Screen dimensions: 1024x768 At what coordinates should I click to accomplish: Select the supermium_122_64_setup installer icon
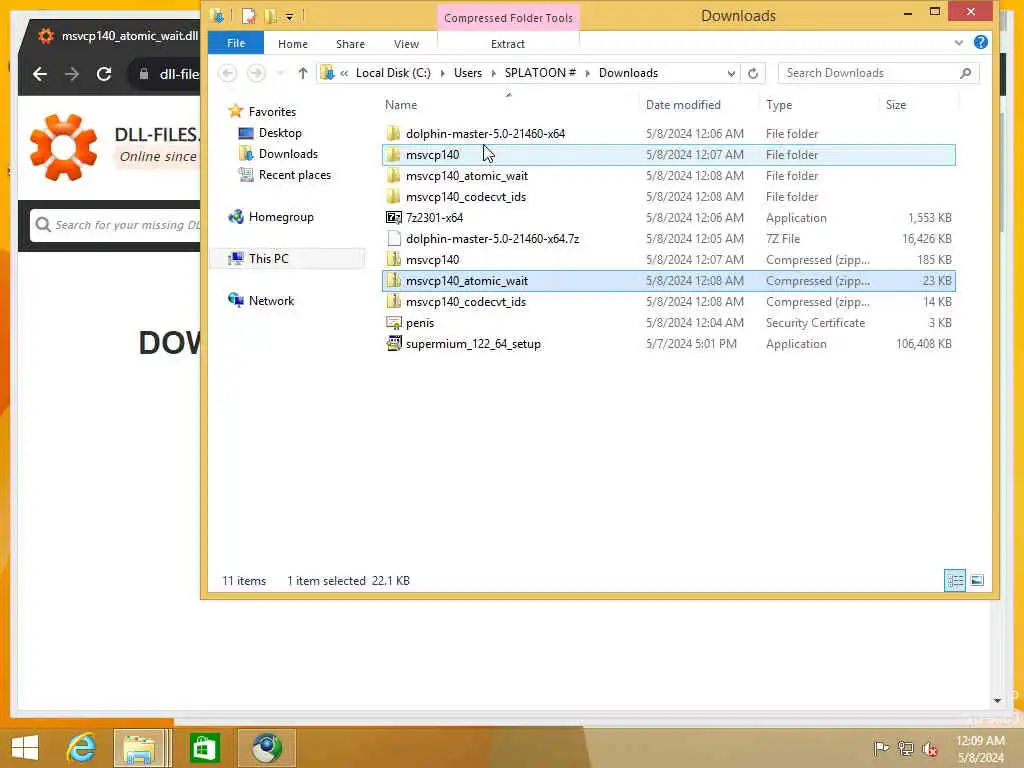click(393, 344)
